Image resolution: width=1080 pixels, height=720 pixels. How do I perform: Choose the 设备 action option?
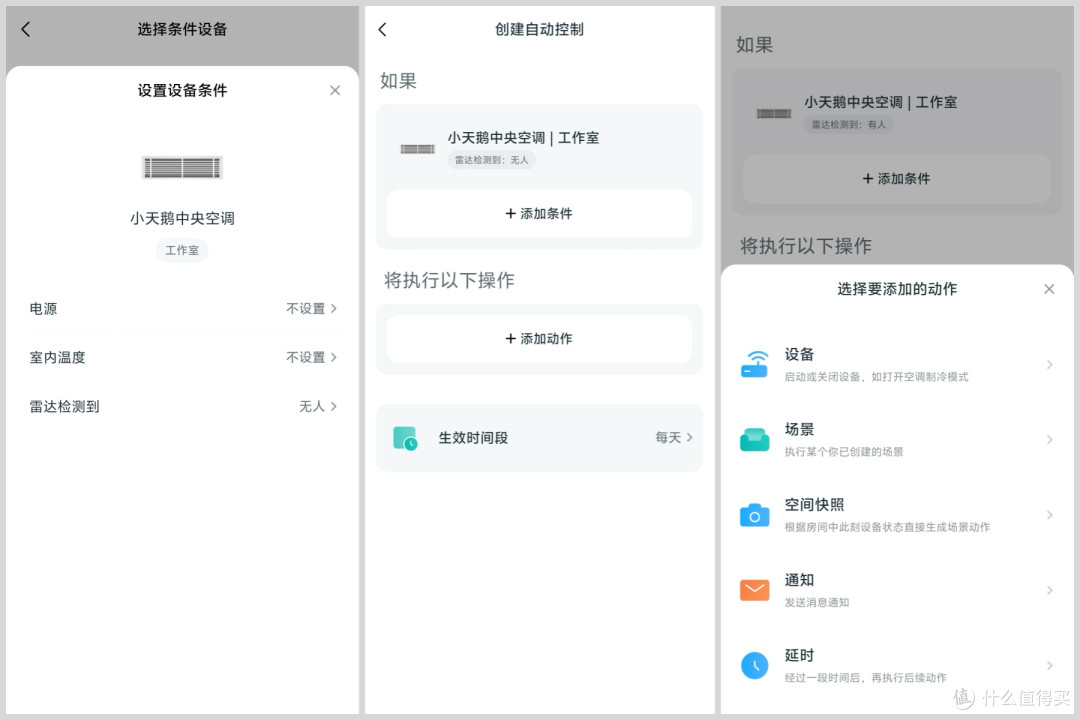[896, 364]
